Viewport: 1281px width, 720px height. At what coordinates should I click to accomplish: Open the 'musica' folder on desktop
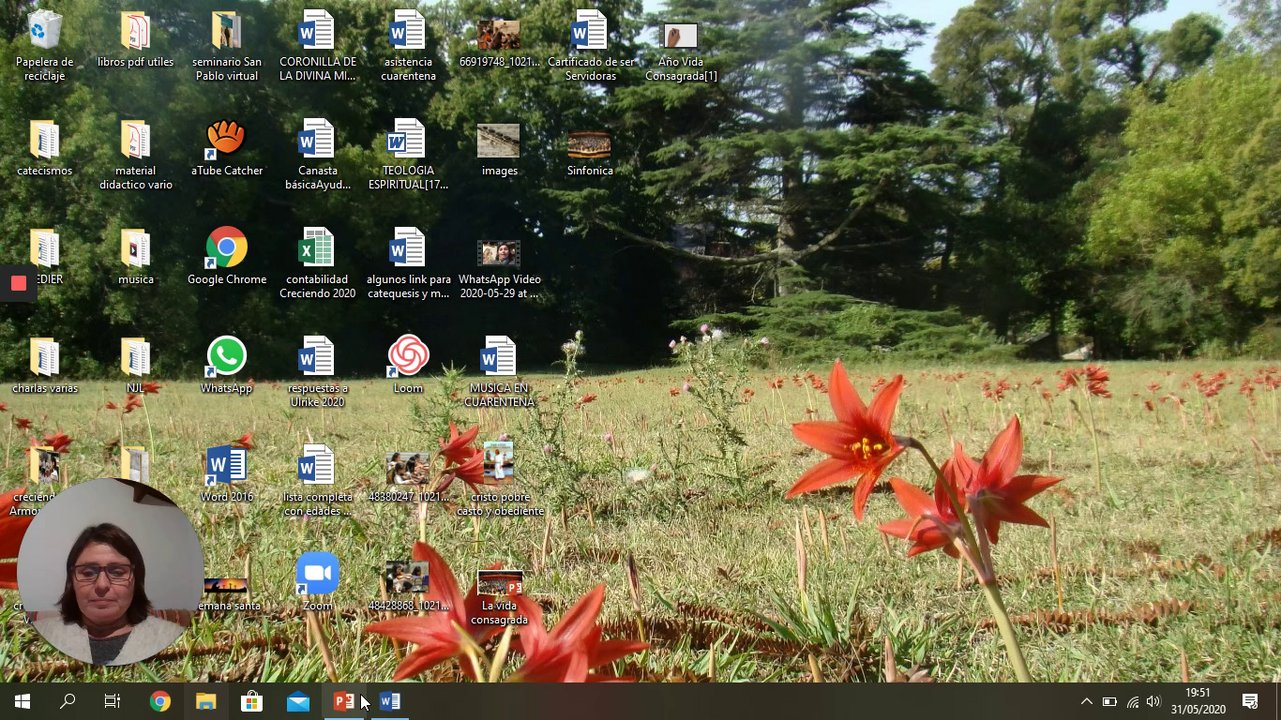[136, 257]
